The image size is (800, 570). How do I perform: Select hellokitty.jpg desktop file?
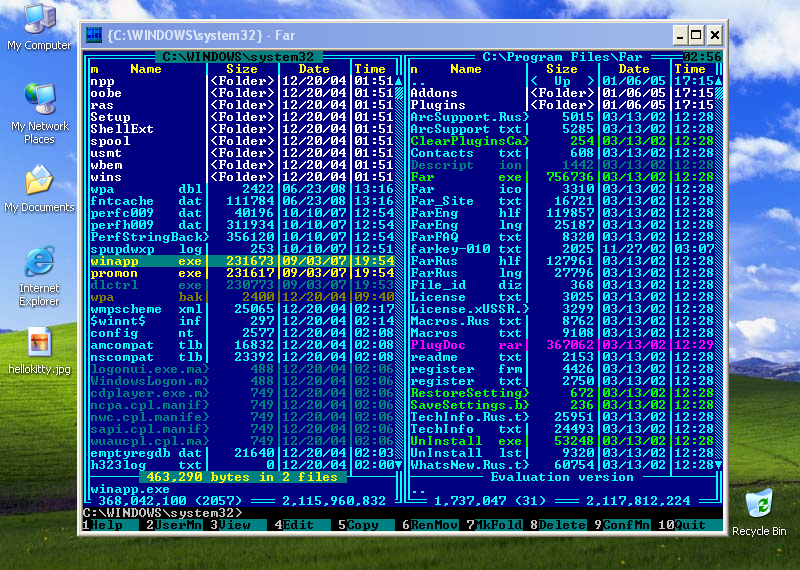(x=39, y=351)
